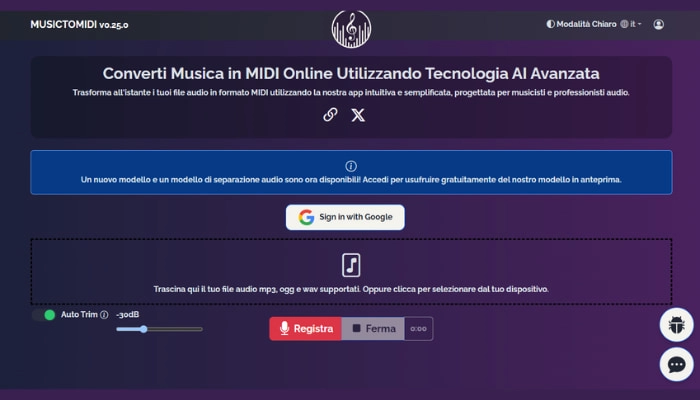700x400 pixels.
Task: Click the music file upload icon
Action: [351, 265]
